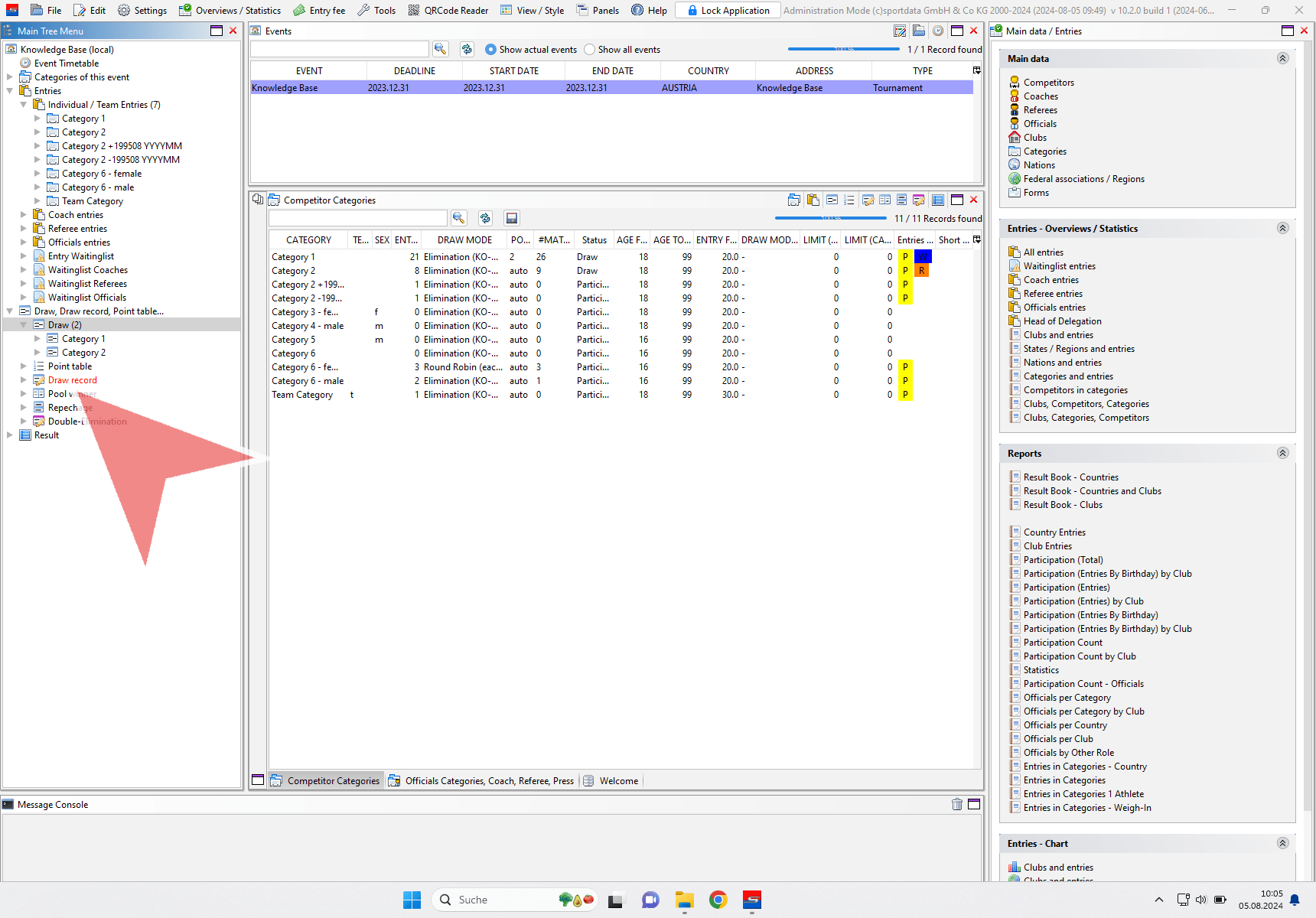Expand the Coach entries tree node
Image resolution: width=1316 pixels, height=918 pixels.
[x=24, y=215]
